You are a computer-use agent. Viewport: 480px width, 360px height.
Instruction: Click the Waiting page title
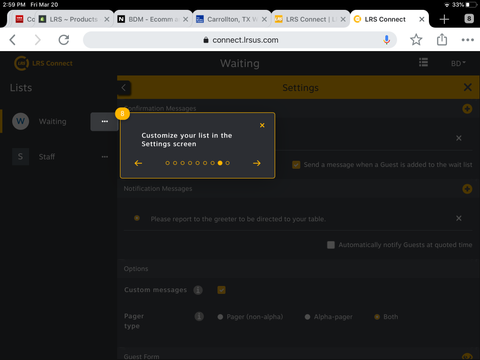click(240, 63)
